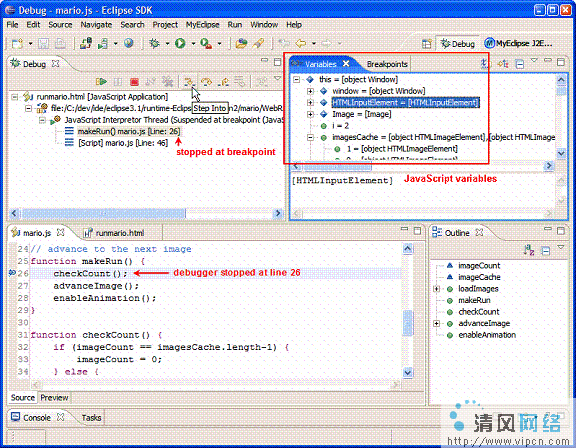The height and width of the screenshot is (448, 576).
Task: Click the Resume icon in Debug view
Action: pyautogui.click(x=101, y=82)
